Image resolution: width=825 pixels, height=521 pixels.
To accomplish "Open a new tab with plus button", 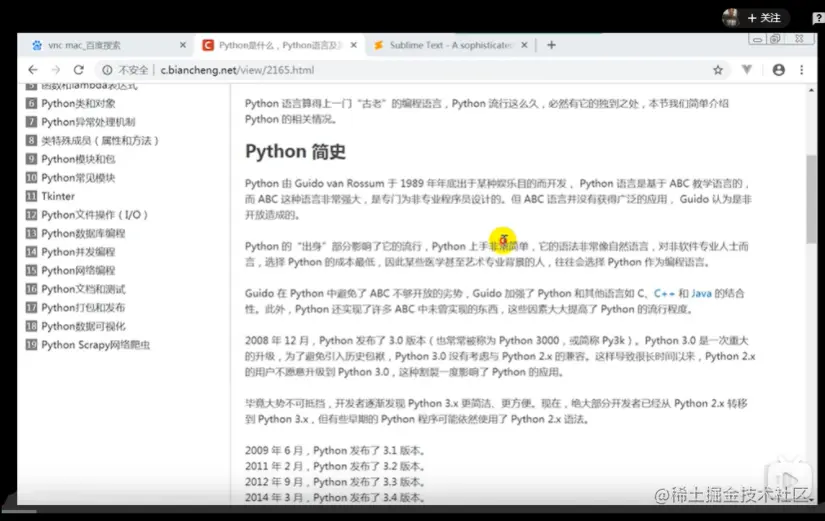I will [x=551, y=45].
